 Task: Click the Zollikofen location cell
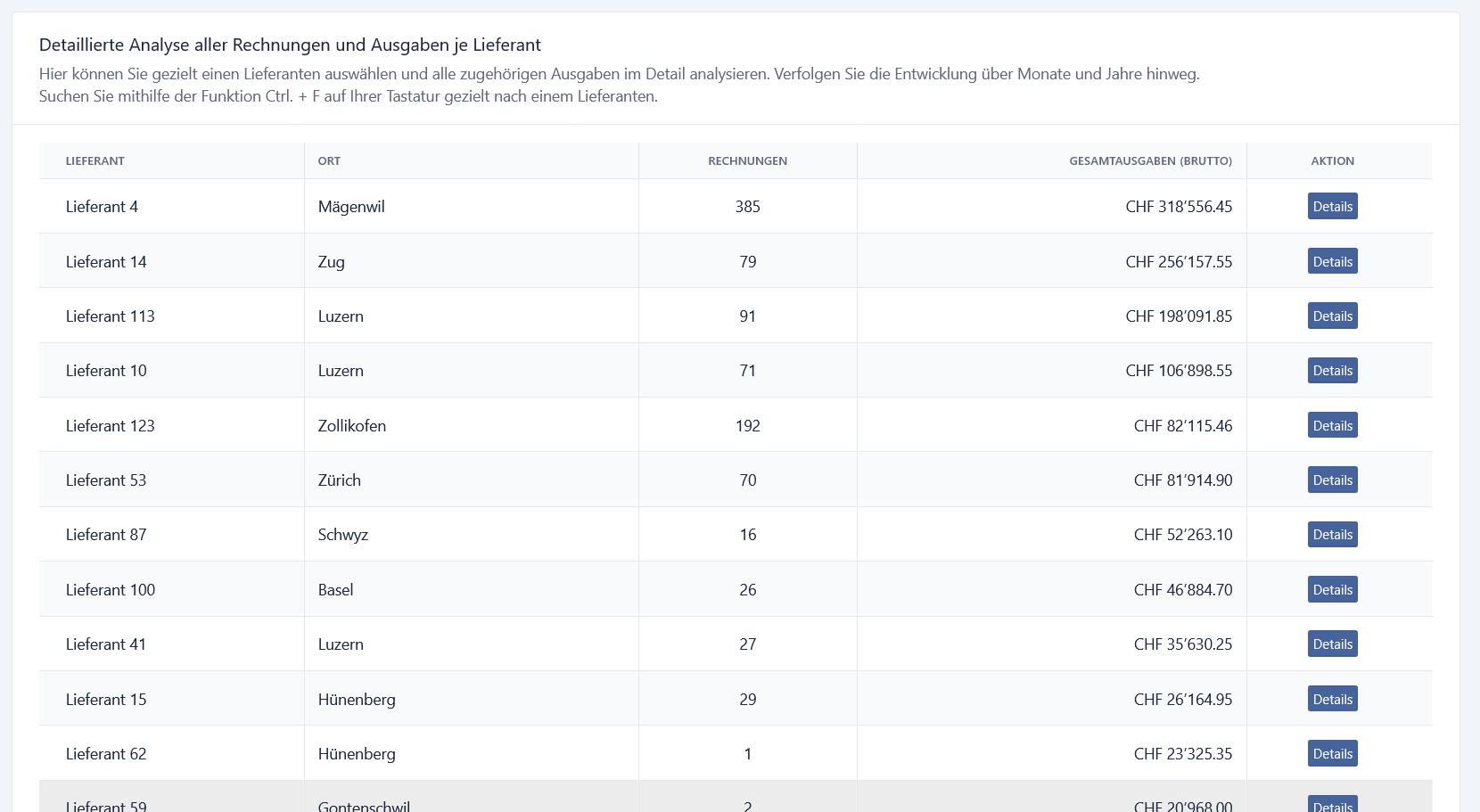click(352, 426)
